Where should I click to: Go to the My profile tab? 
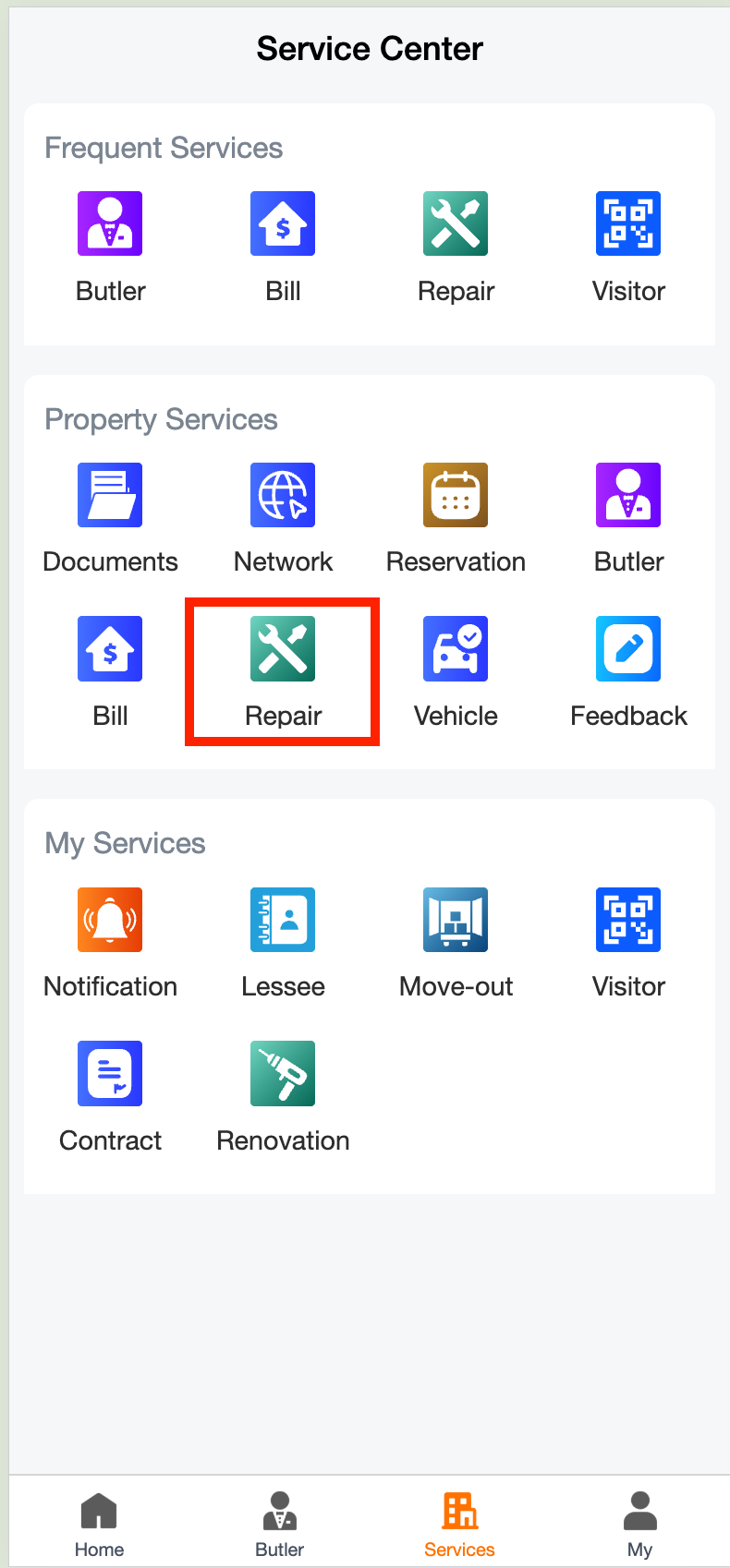coord(639,1524)
